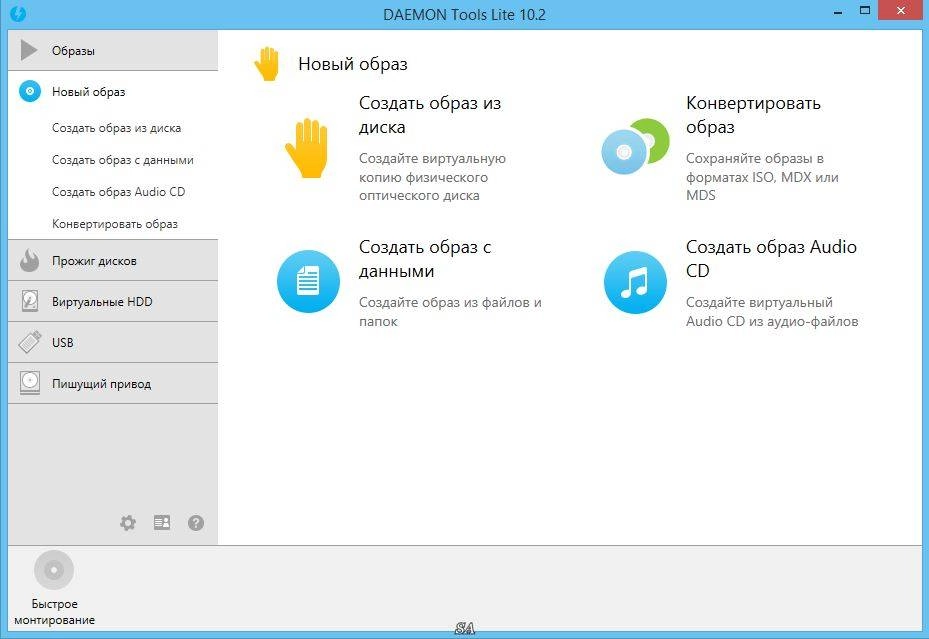The height and width of the screenshot is (639, 929).
Task: Open the USB section label
Action: click(63, 342)
